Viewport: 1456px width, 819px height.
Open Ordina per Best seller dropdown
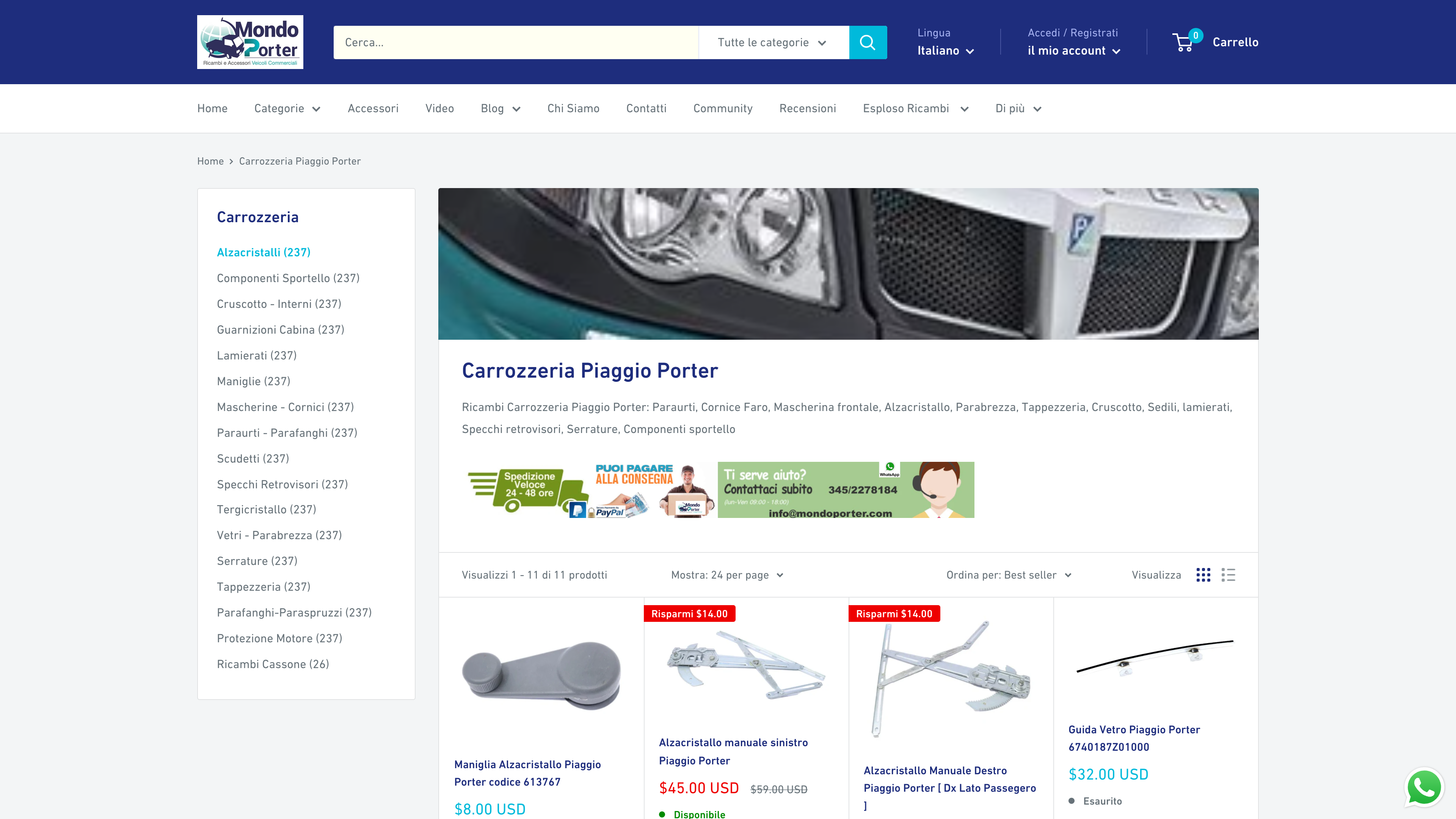[1009, 575]
